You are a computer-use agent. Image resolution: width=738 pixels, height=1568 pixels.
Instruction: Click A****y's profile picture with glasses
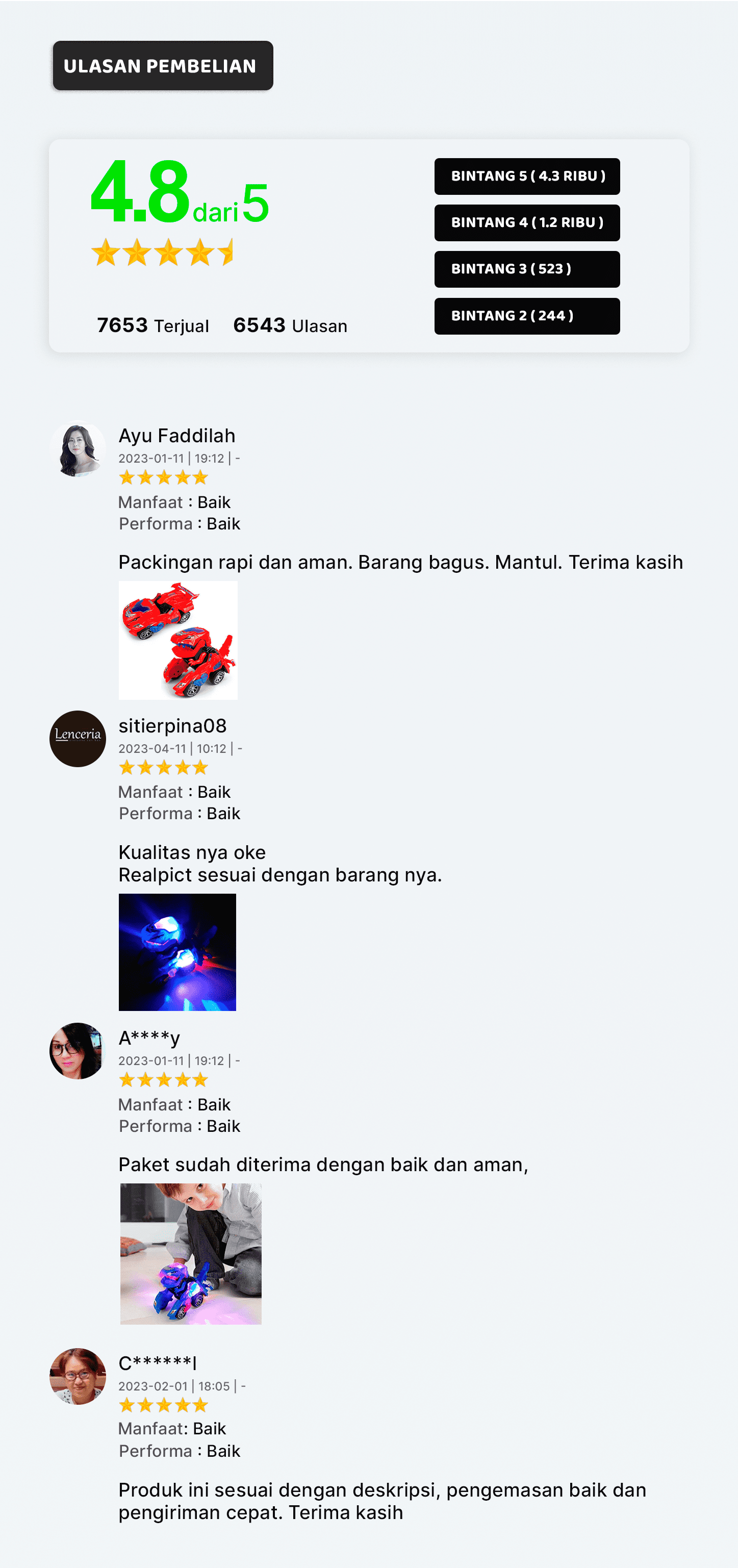pyautogui.click(x=77, y=1051)
